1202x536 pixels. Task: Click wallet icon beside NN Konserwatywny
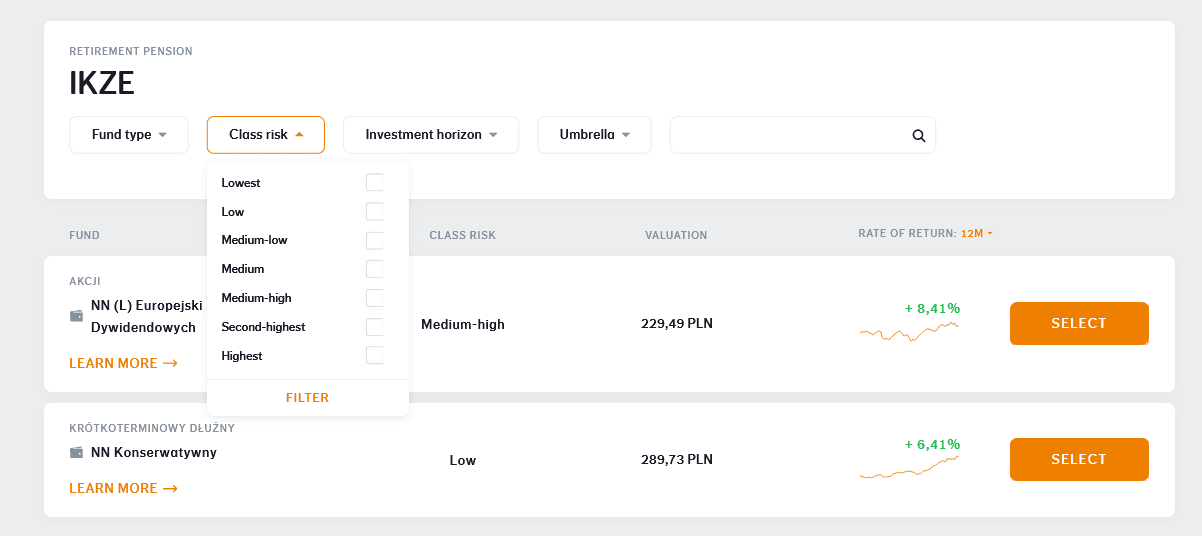click(x=76, y=453)
